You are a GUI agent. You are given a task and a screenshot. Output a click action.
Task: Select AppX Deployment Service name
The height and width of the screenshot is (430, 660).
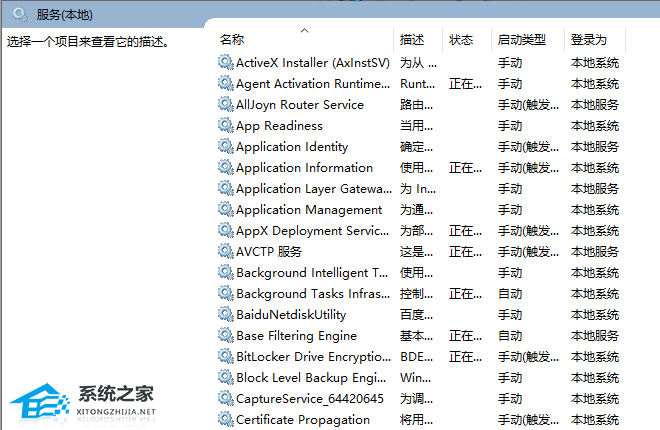click(312, 231)
